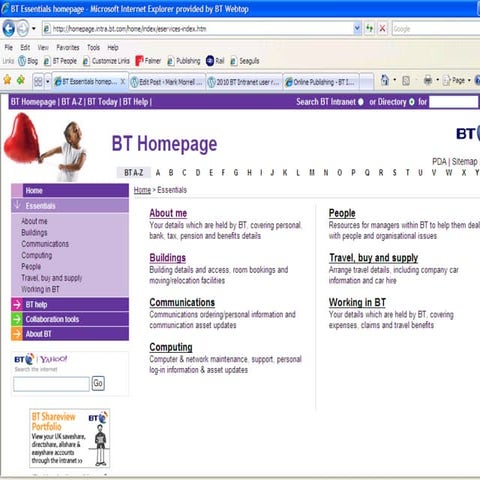
Task: Open the Blog link in Links bar
Action: point(28,61)
